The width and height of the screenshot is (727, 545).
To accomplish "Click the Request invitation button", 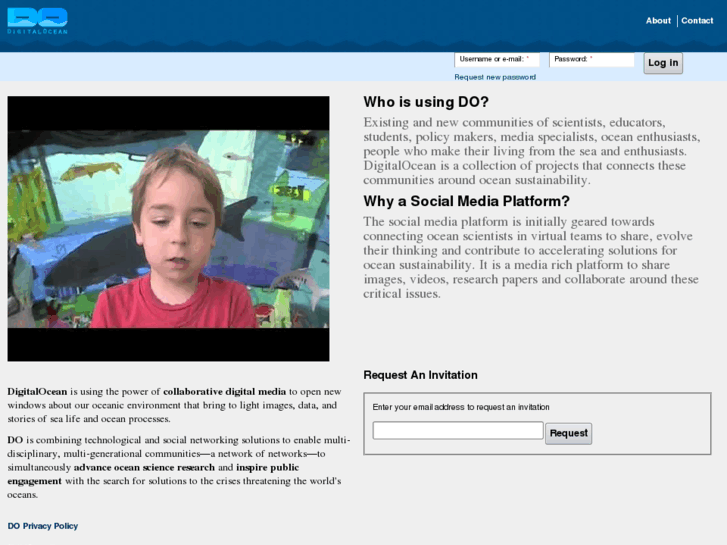I will click(x=568, y=433).
